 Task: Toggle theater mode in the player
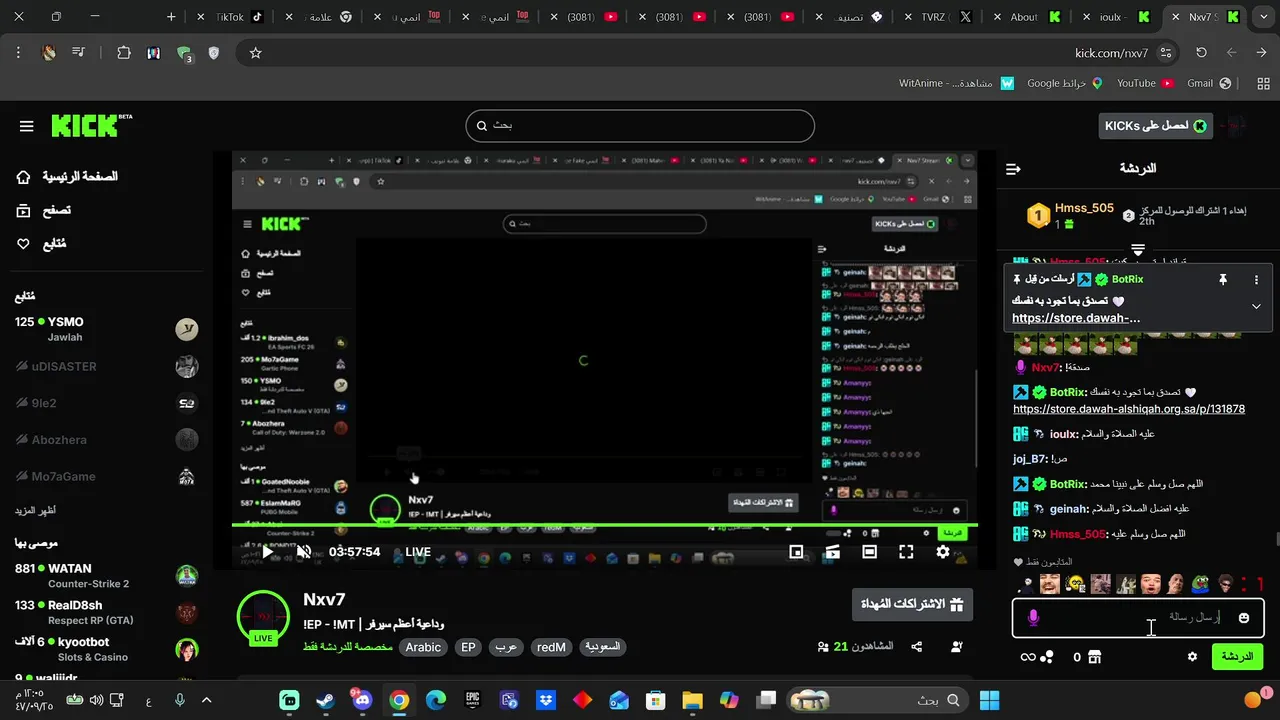tap(869, 552)
